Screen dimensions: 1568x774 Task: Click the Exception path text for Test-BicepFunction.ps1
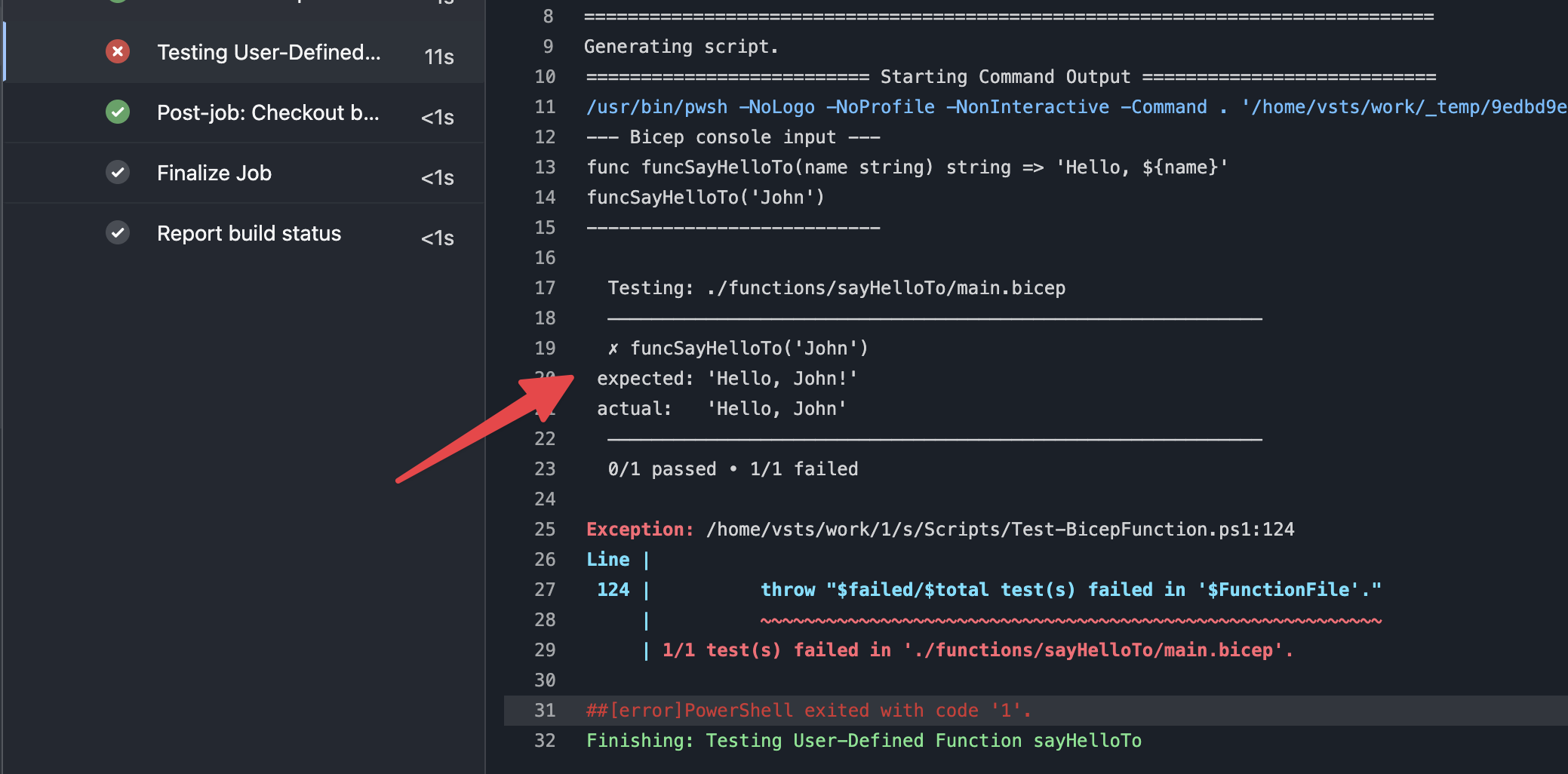pyautogui.click(x=1000, y=530)
